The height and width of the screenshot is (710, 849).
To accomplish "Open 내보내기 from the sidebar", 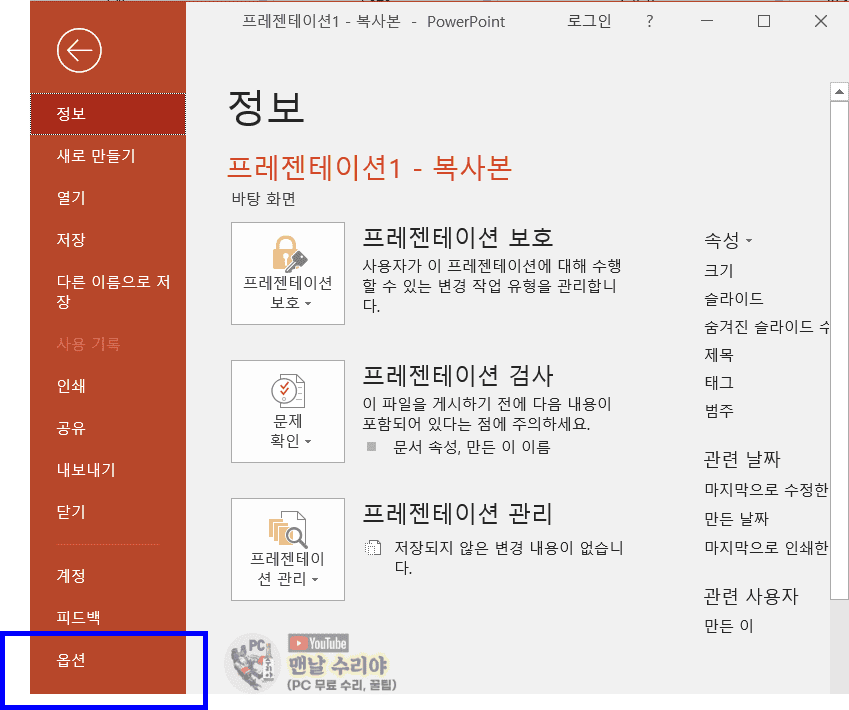I will (x=86, y=470).
